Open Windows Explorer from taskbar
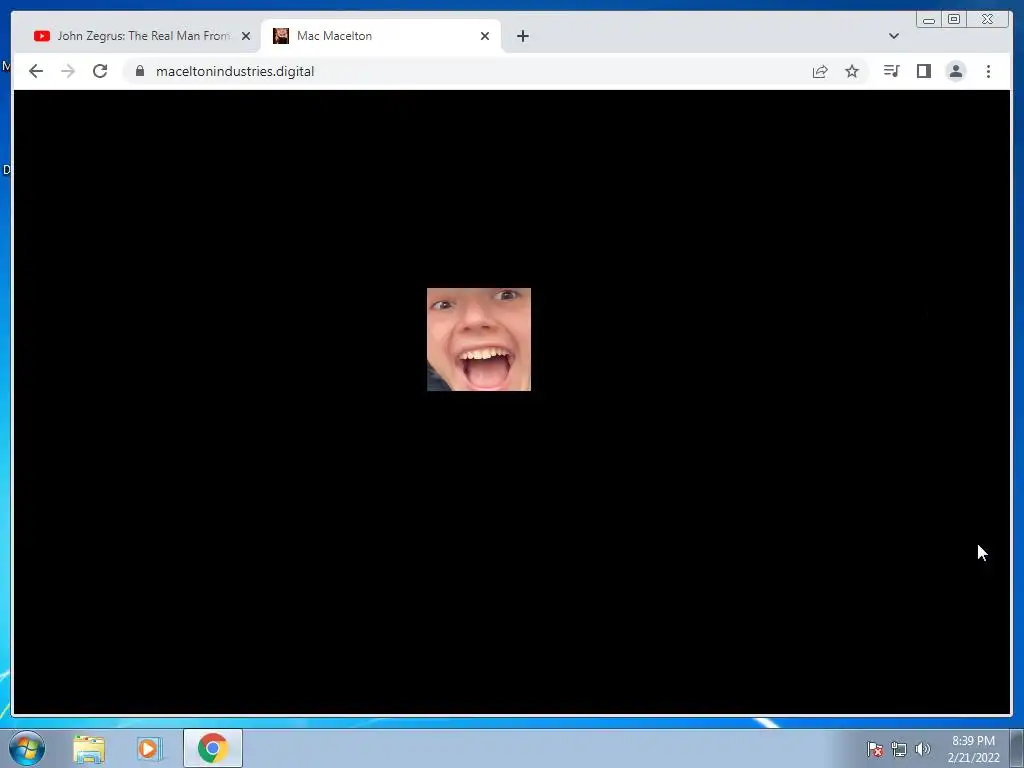 coord(89,748)
